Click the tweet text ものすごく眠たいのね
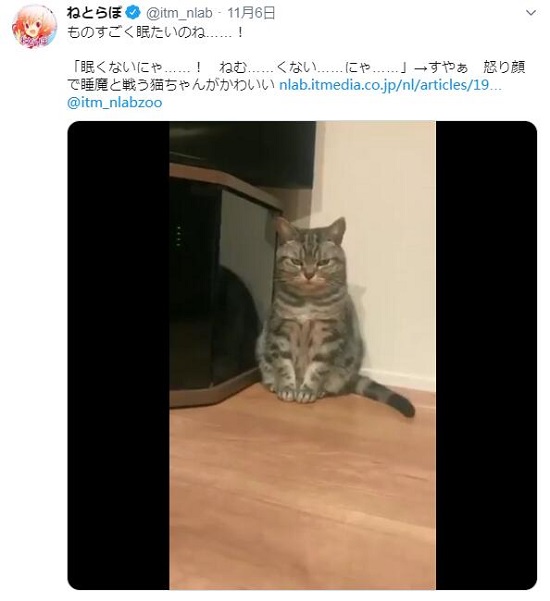550x601 pixels. 136,32
